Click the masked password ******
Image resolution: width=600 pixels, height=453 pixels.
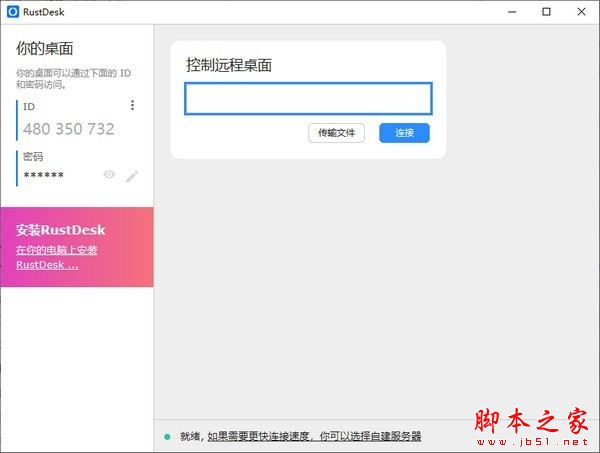[44, 175]
